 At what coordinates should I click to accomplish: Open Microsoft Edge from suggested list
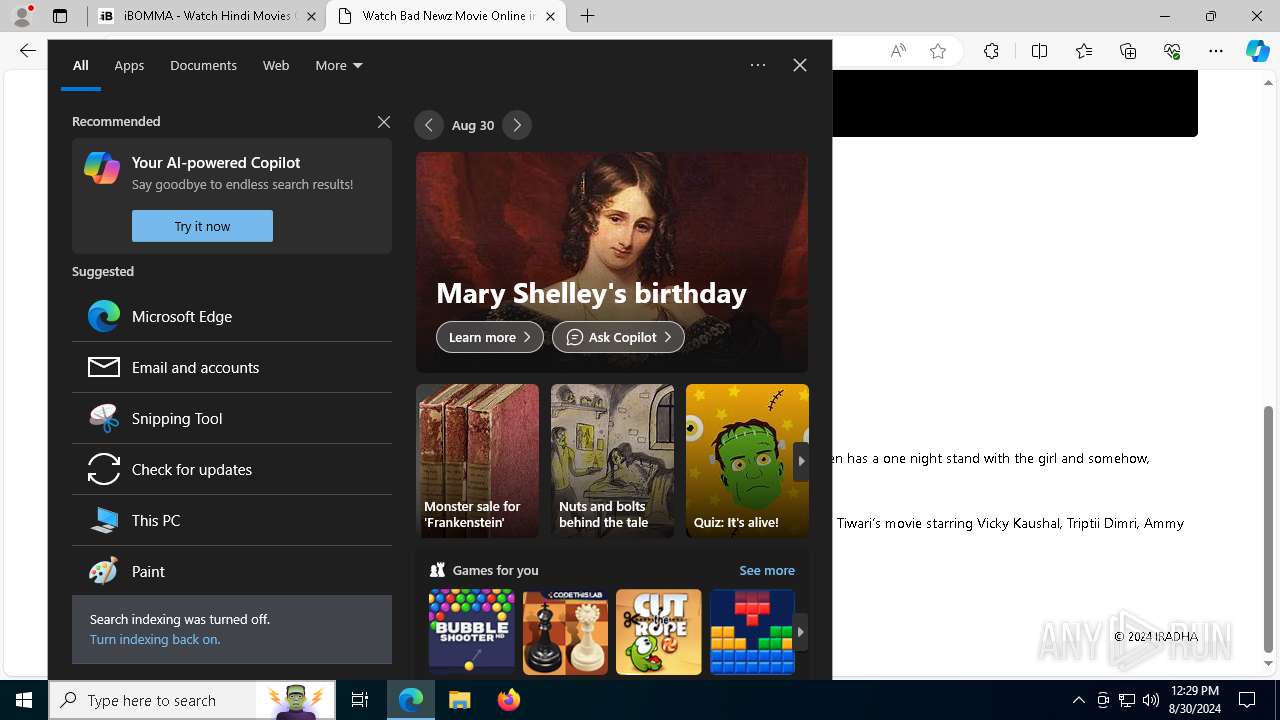(231, 316)
